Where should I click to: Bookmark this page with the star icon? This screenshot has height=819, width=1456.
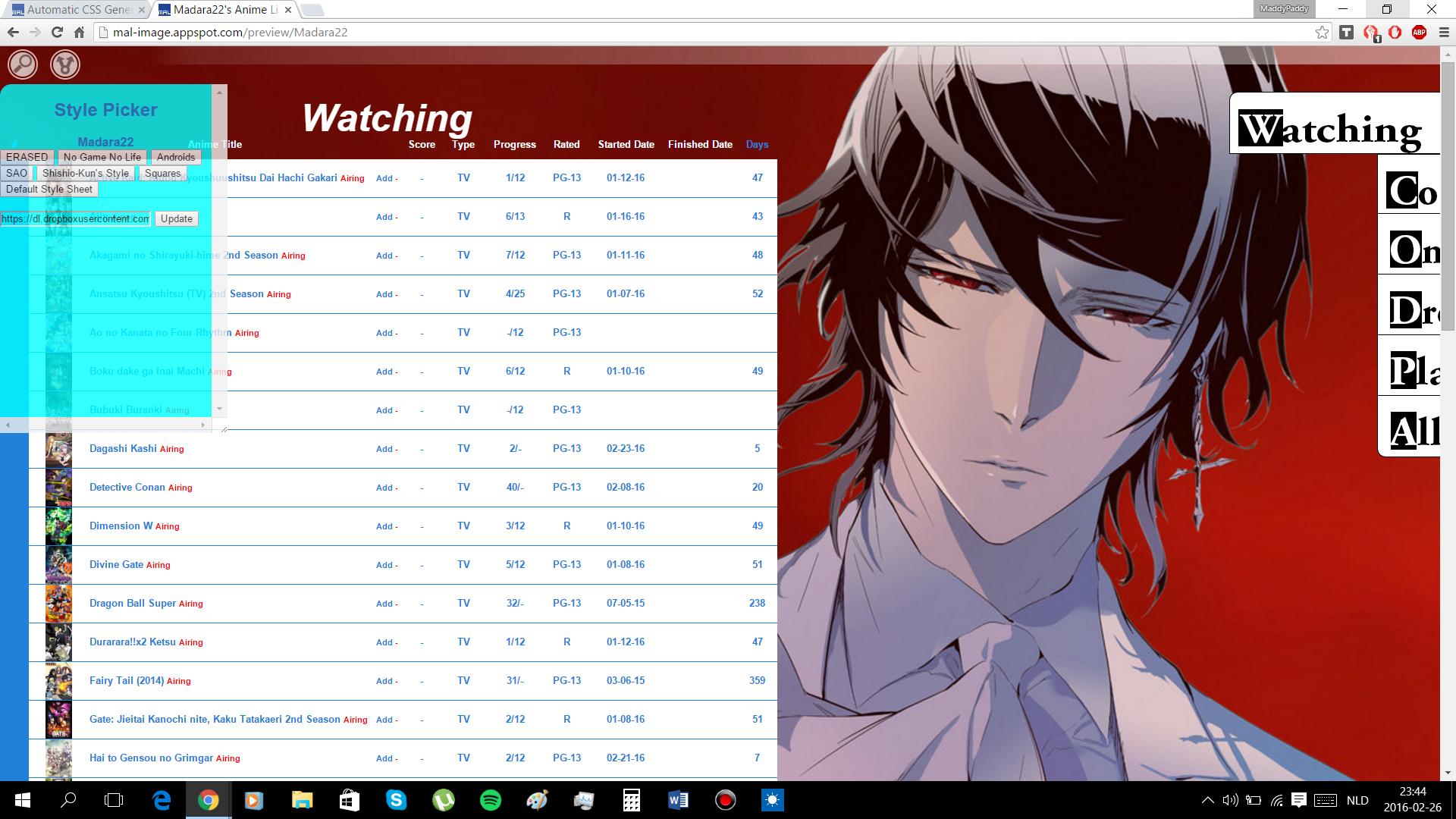pyautogui.click(x=1322, y=32)
